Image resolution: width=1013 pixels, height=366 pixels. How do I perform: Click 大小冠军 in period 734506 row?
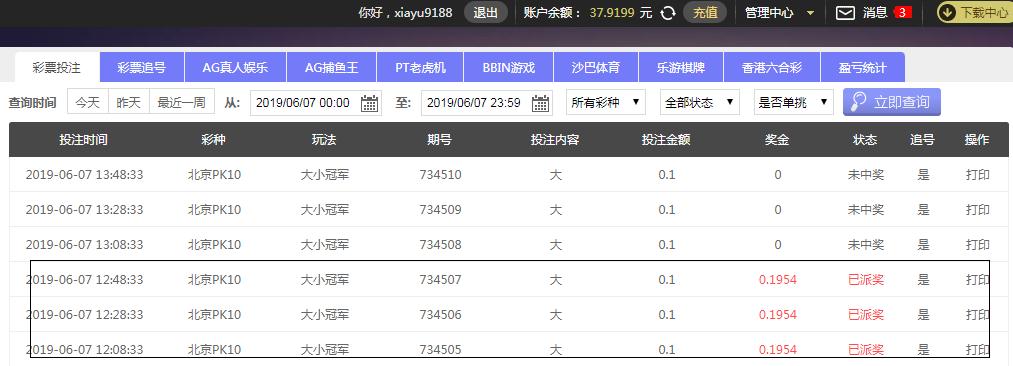click(325, 314)
